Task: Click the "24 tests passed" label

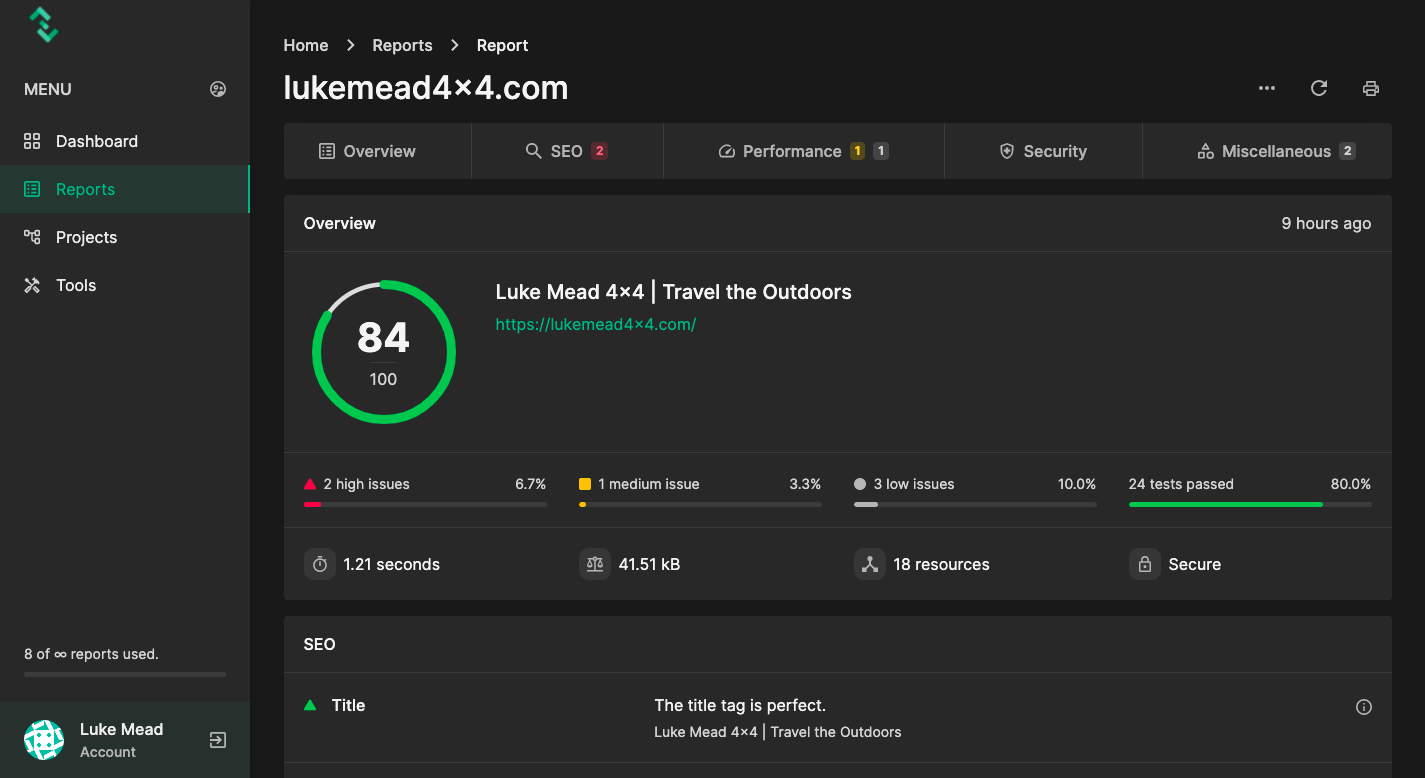Action: tap(1181, 484)
